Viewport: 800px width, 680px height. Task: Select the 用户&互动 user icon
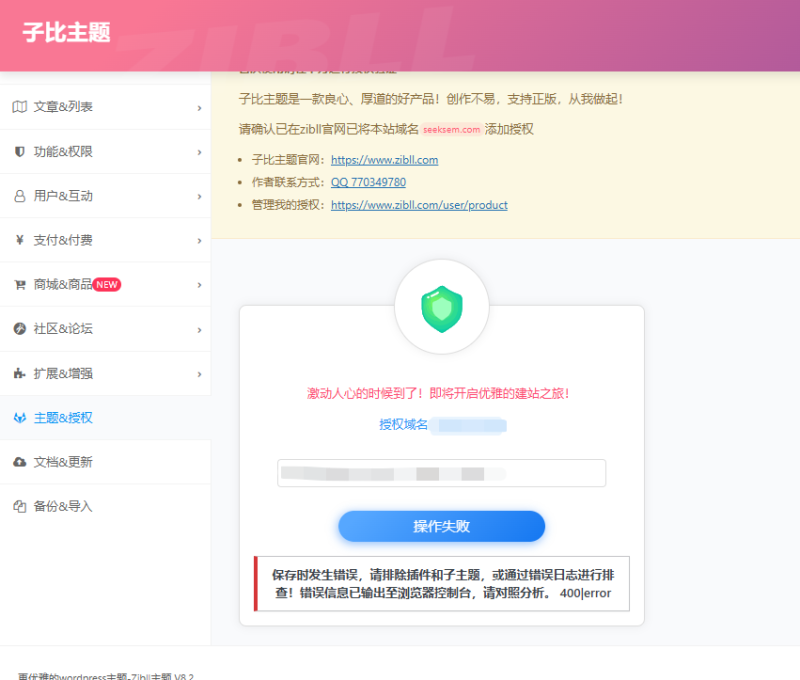click(x=18, y=196)
